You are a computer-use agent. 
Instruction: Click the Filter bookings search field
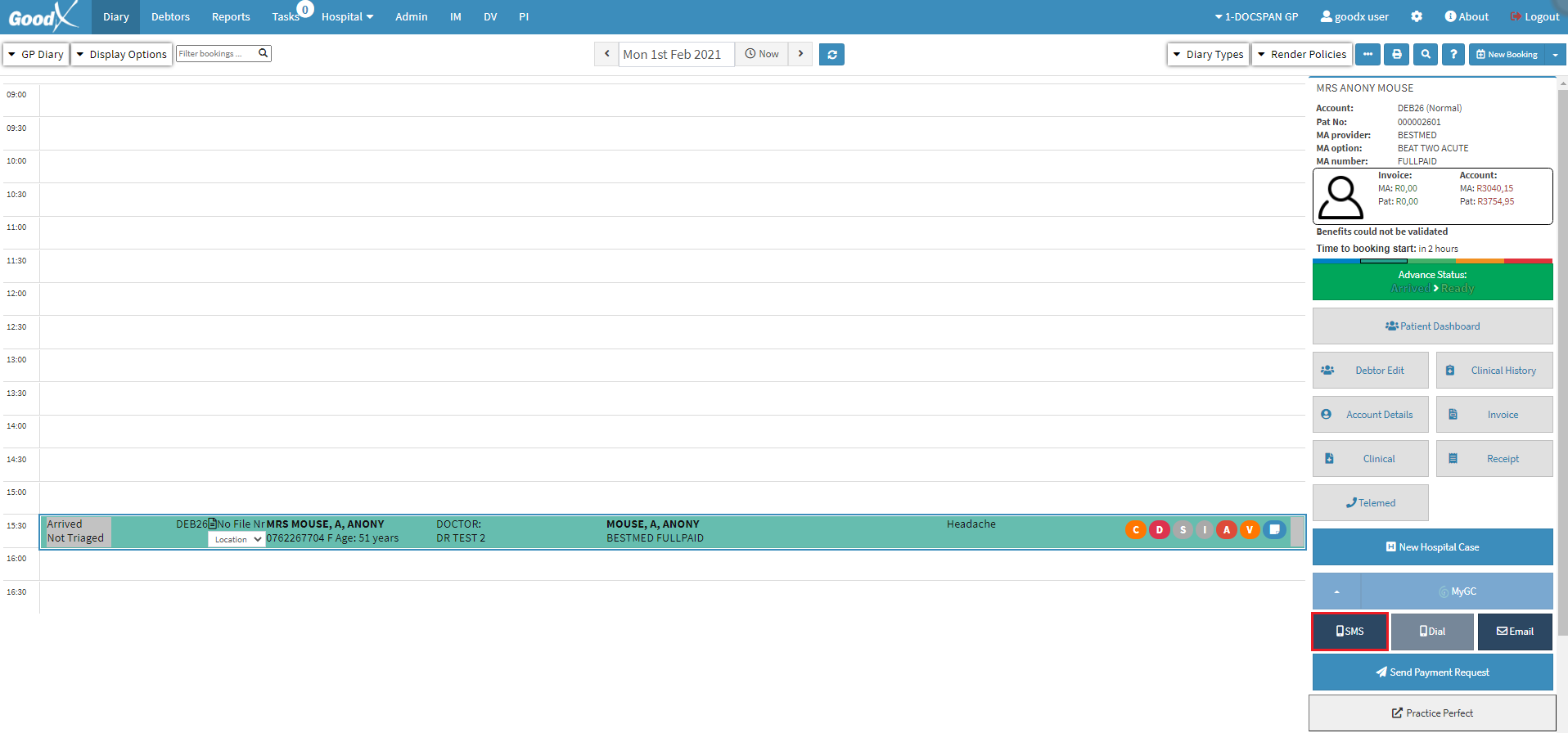pos(217,54)
